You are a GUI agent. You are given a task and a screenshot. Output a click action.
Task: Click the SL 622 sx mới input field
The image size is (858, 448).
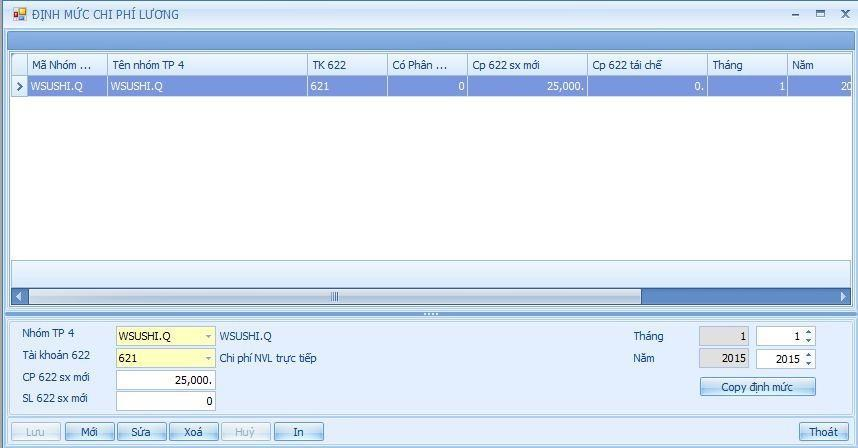166,401
